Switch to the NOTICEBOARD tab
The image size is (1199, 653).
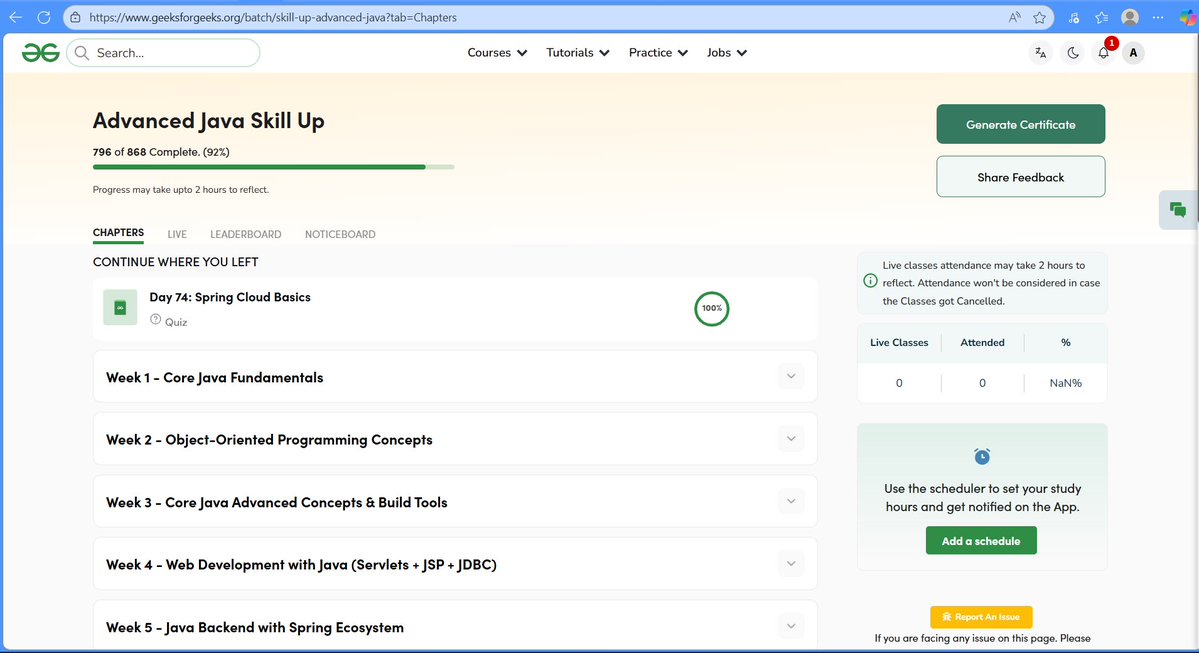(340, 234)
